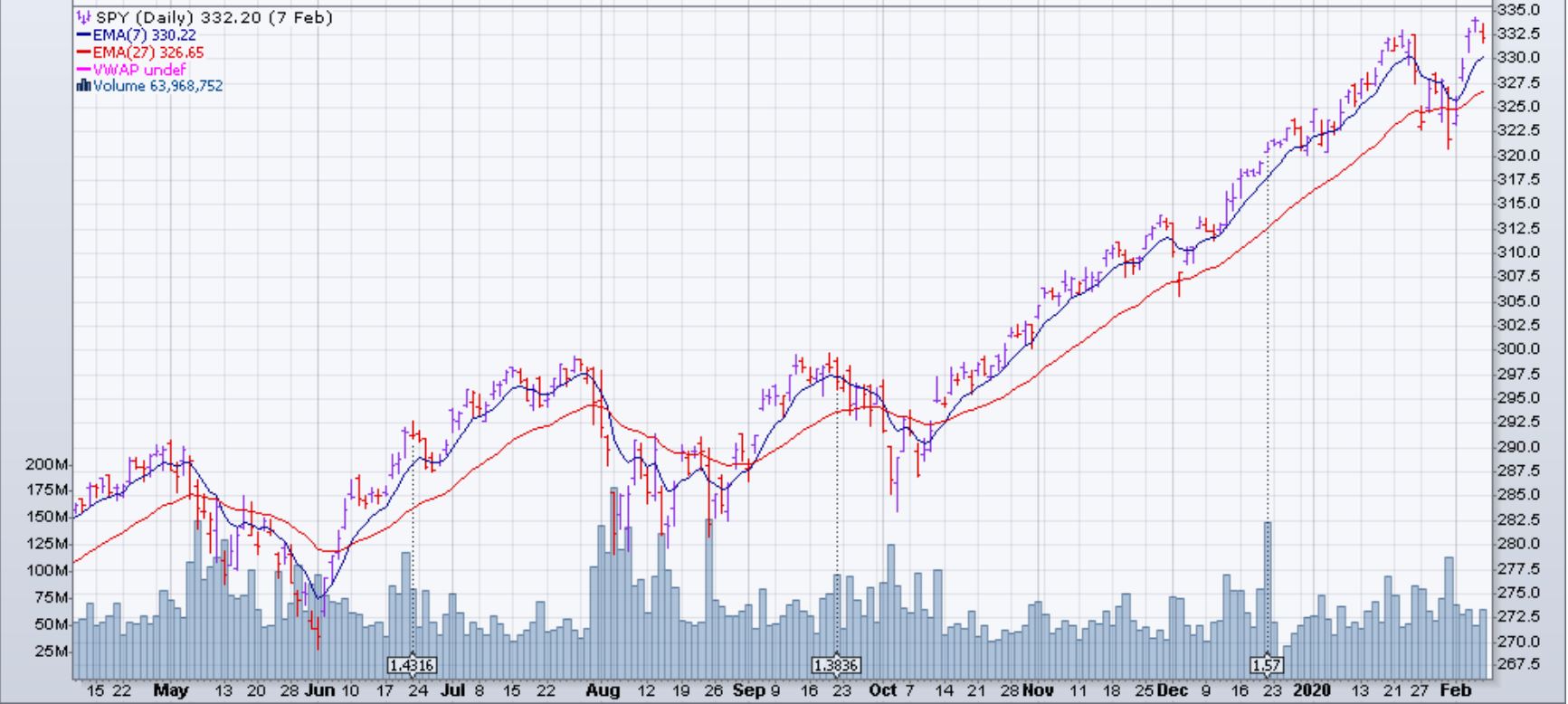The image size is (1568, 704).
Task: Click the 1.4316 dividend marker in June
Action: pos(412,665)
